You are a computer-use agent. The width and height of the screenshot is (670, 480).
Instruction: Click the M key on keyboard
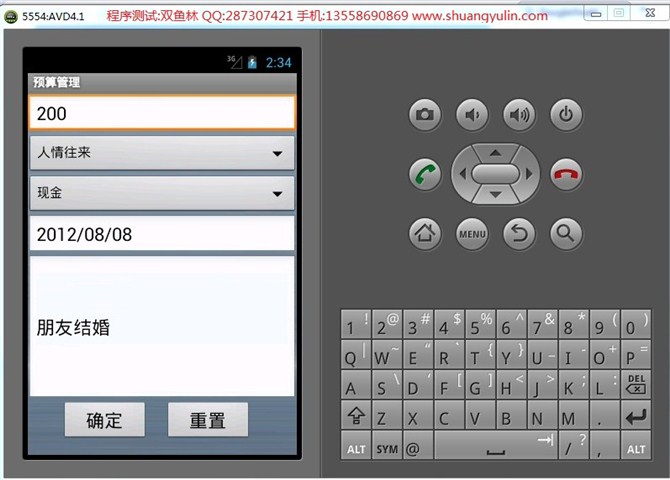point(574,415)
